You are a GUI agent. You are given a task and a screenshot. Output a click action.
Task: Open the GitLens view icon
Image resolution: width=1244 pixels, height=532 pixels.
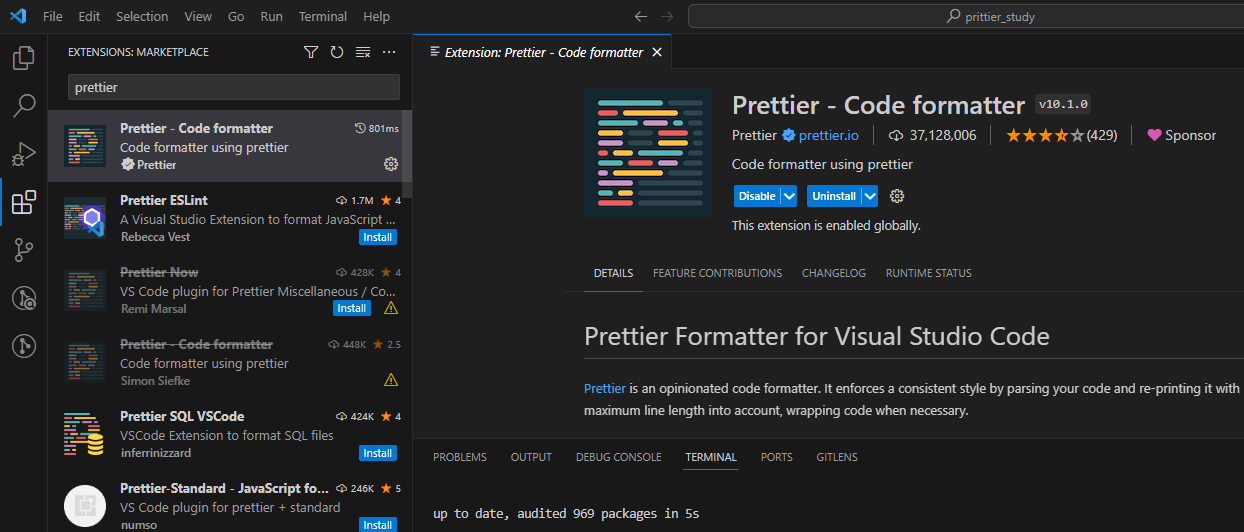[24, 346]
